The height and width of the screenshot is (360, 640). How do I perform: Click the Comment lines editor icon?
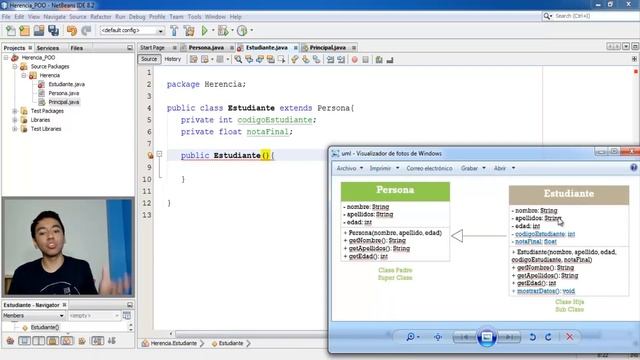point(379,60)
